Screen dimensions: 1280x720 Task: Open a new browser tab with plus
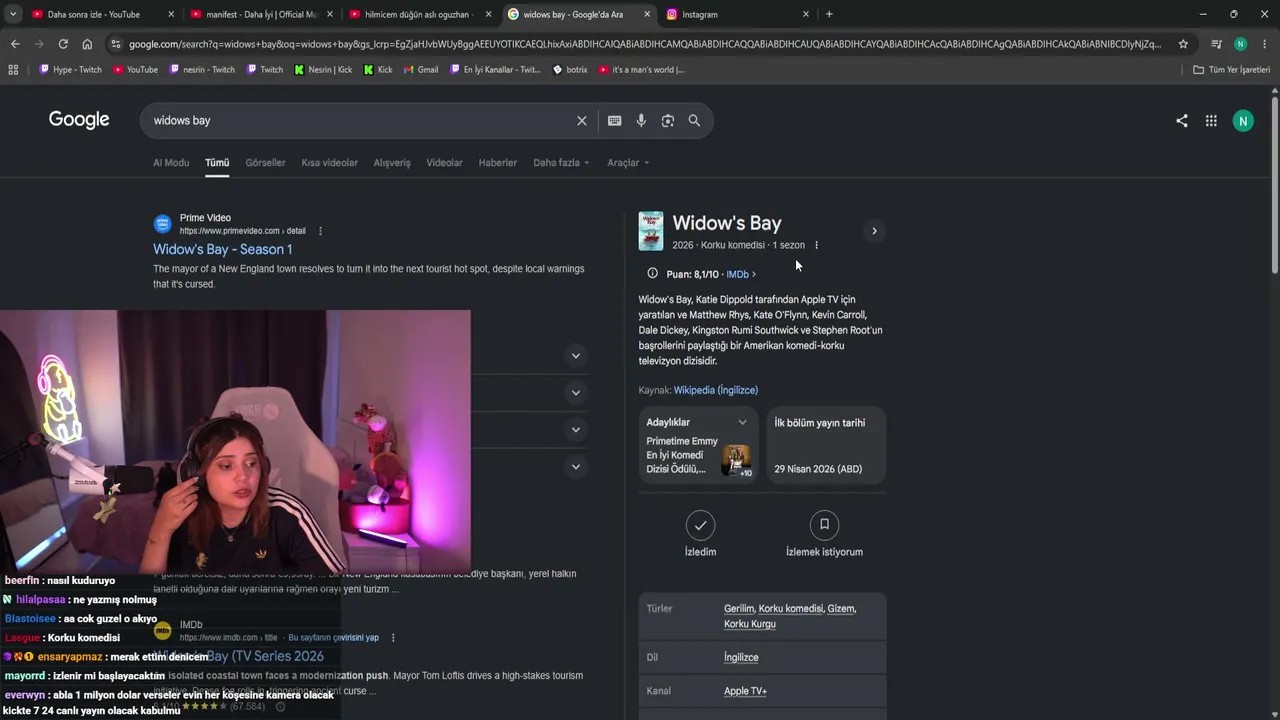(829, 14)
